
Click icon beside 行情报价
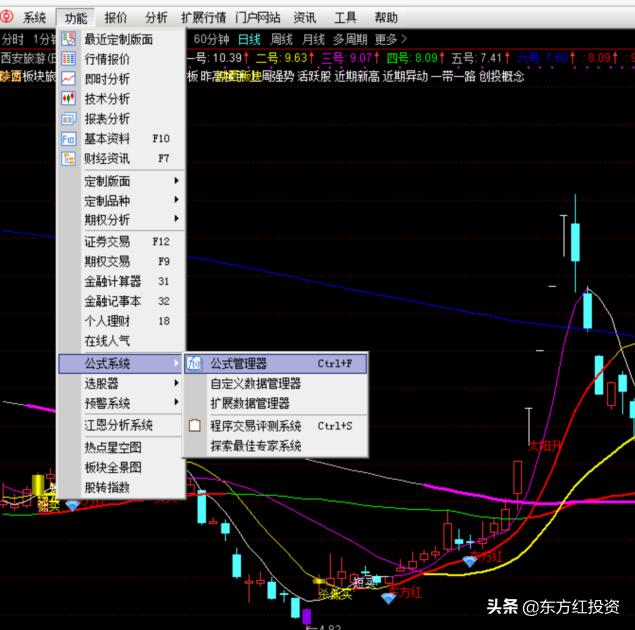pos(68,59)
